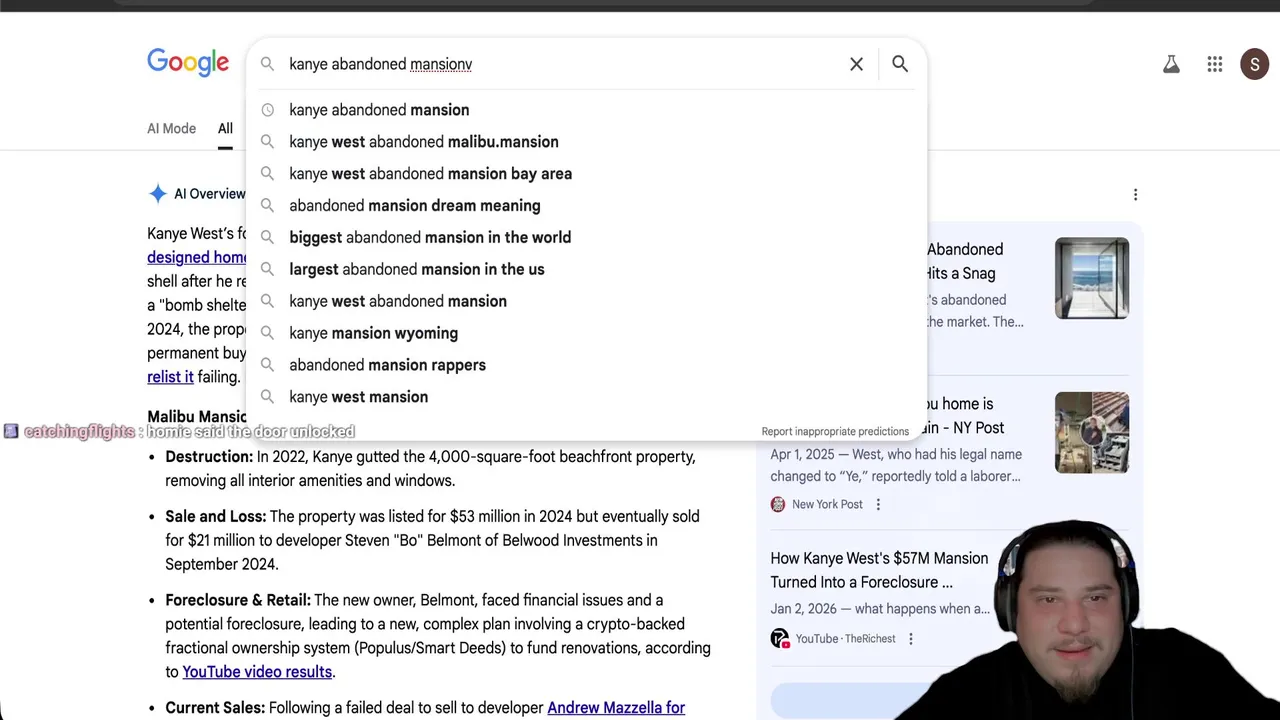
Task: Clear the search box with the X icon
Action: [856, 64]
